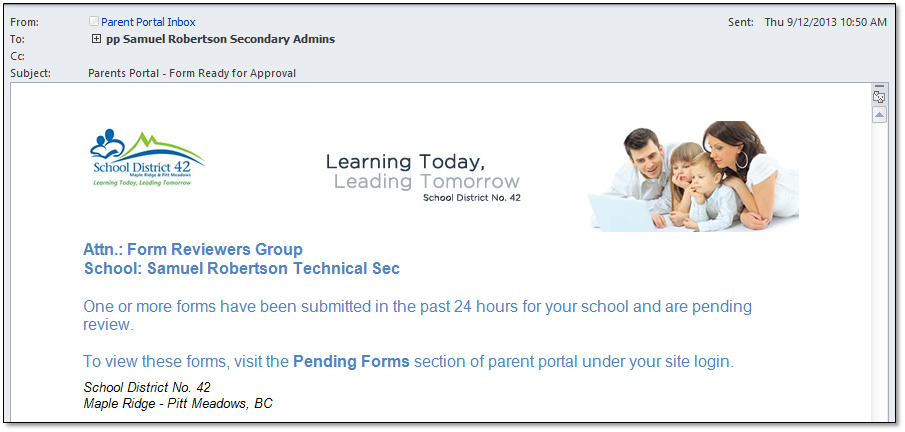Click the ruler toggle icon above the scrollbar
This screenshot has width=905, height=432.
coord(879,98)
